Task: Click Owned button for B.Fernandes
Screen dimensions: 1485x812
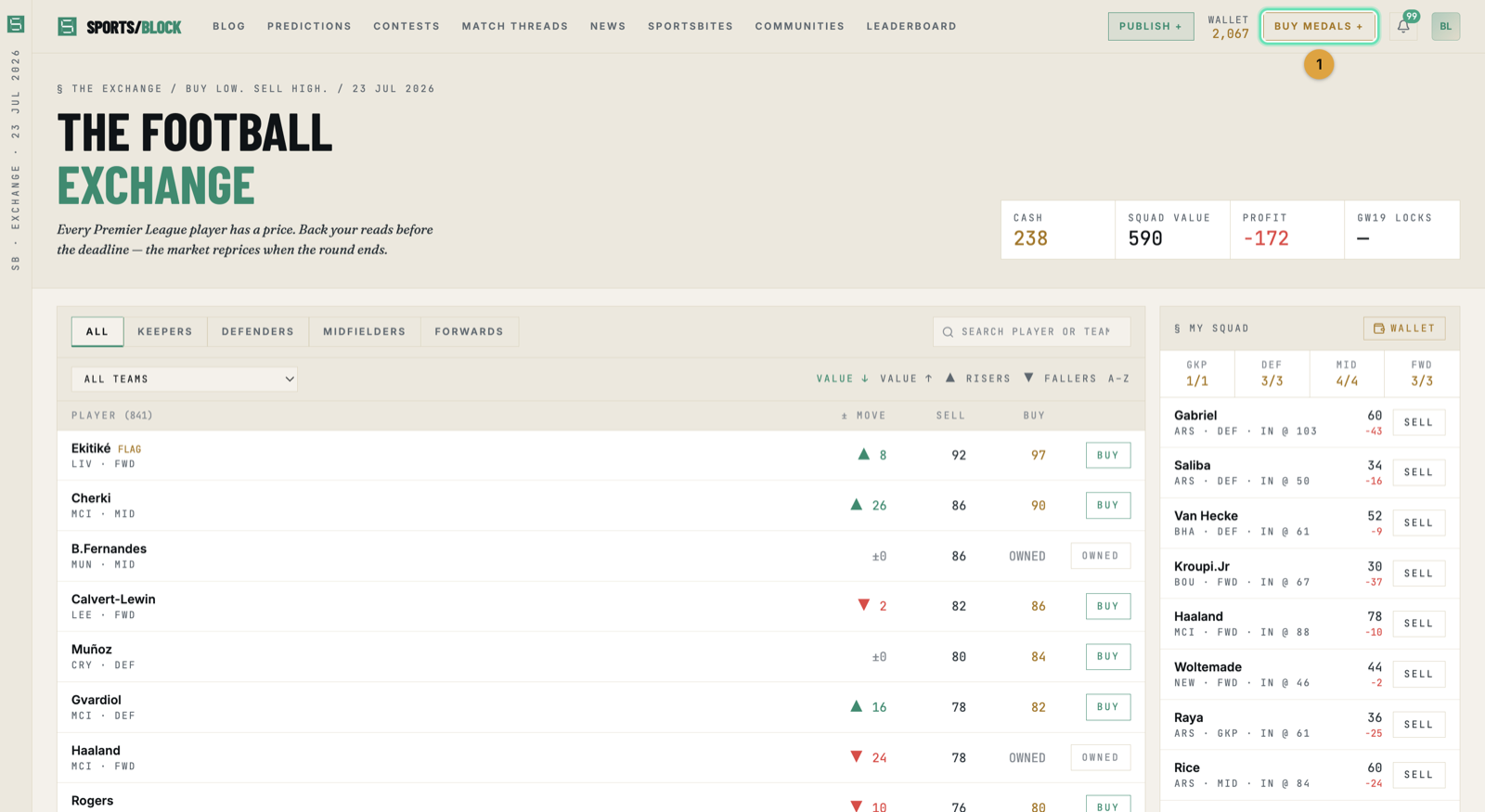Action: pos(1101,556)
